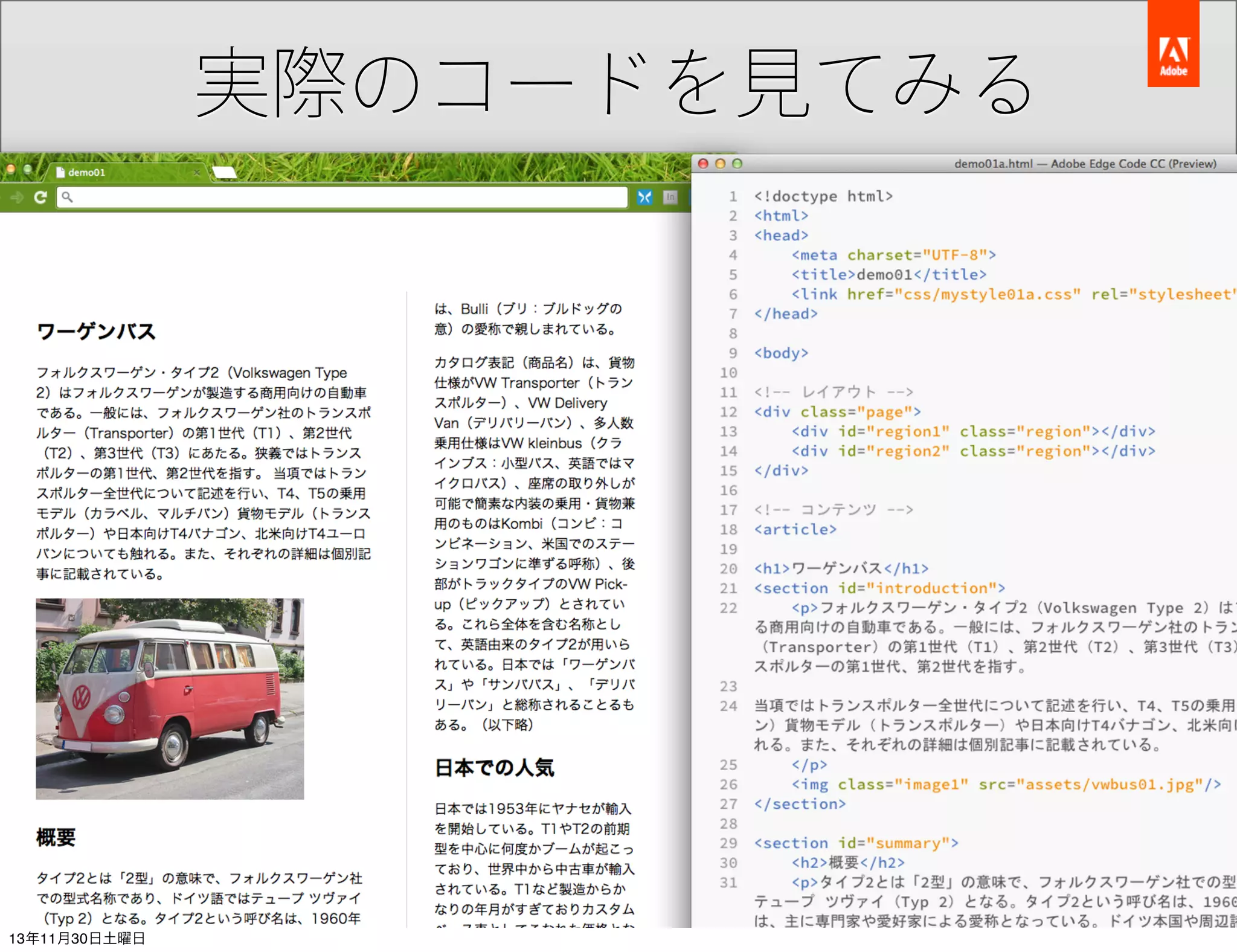Click line number 29 in code gutter
This screenshot has width=1237, height=952.
(728, 843)
